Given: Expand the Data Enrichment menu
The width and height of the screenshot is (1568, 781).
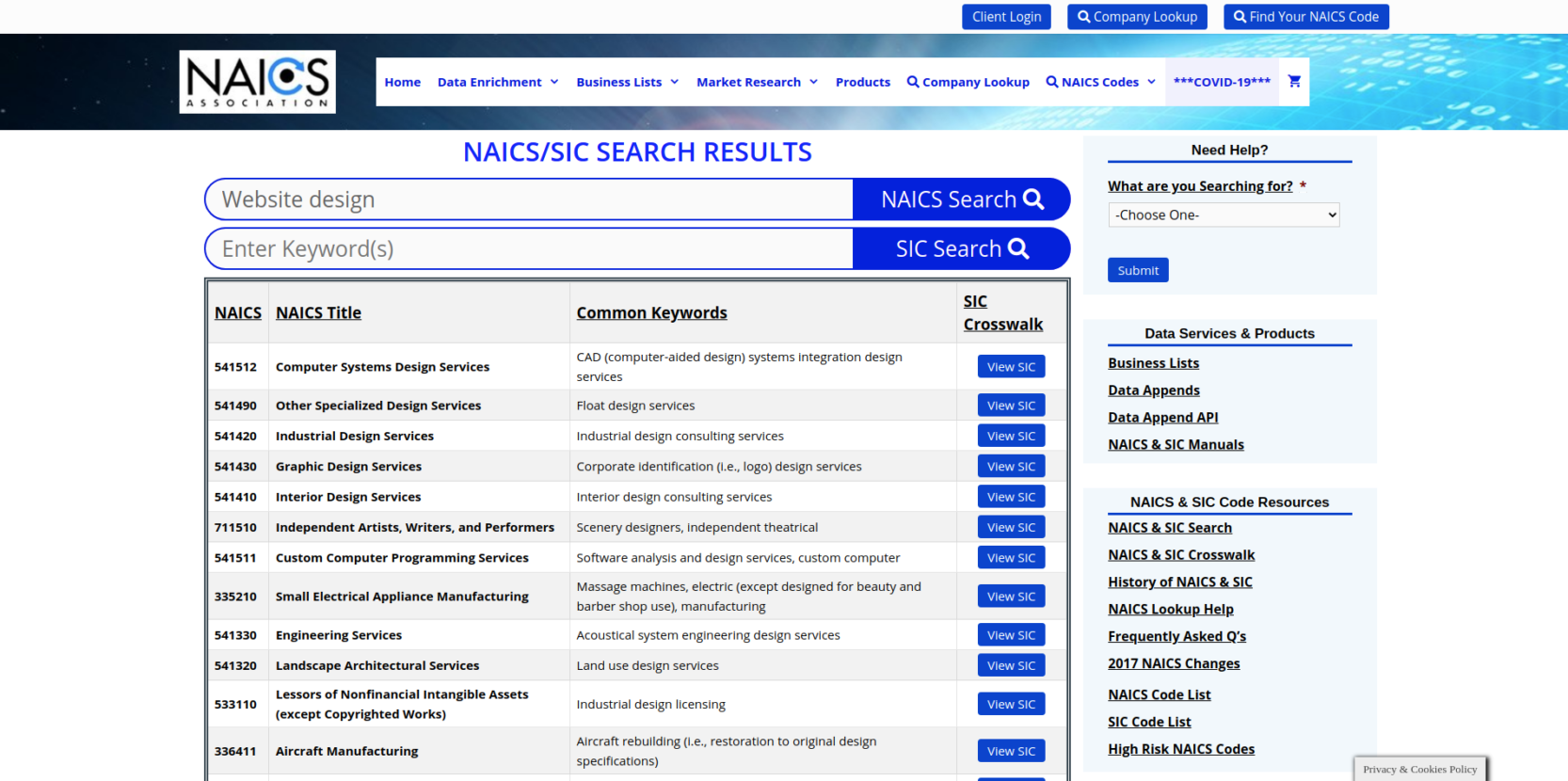Looking at the screenshot, I should (x=498, y=82).
